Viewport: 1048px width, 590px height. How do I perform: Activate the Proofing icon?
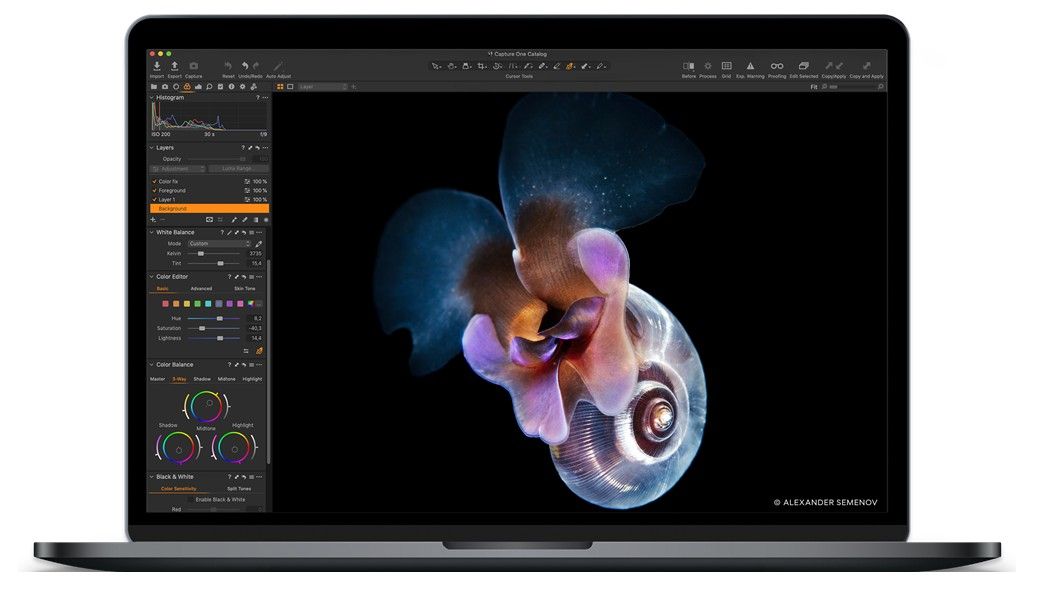[x=777, y=63]
